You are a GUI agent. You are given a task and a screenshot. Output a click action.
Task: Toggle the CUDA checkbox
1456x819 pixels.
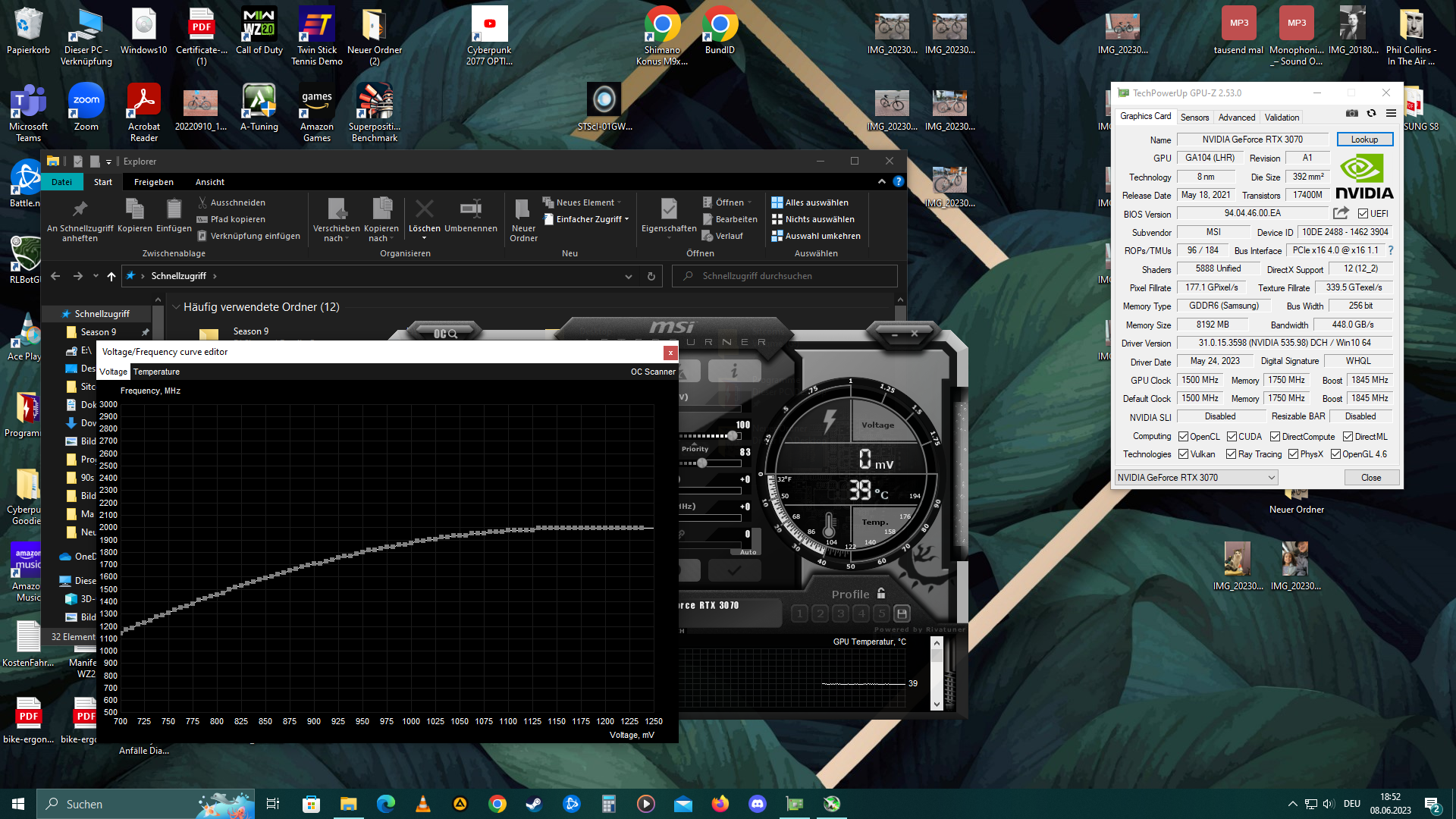1232,437
